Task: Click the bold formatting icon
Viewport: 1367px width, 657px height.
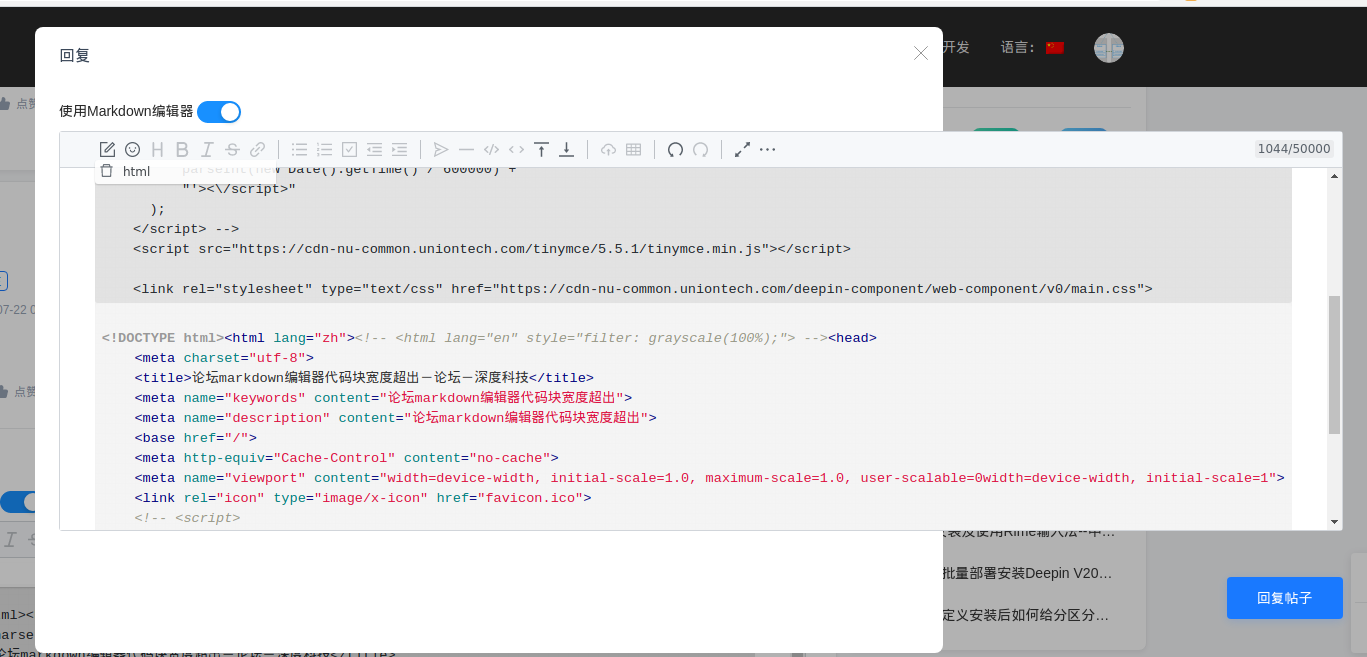Action: click(x=182, y=150)
